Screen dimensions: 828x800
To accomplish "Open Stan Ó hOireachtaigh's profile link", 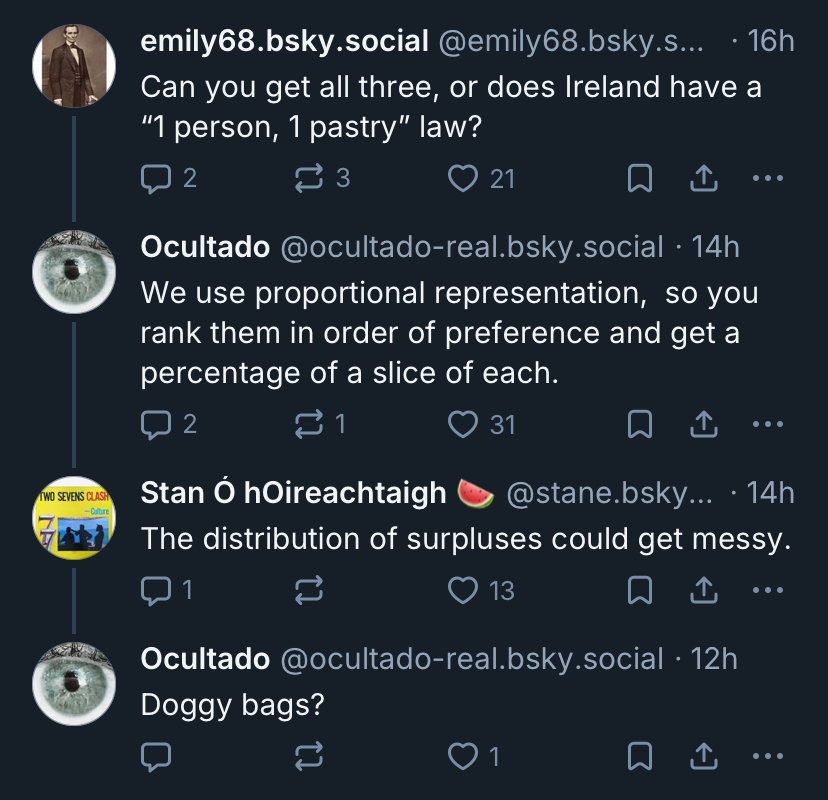I will tap(294, 493).
